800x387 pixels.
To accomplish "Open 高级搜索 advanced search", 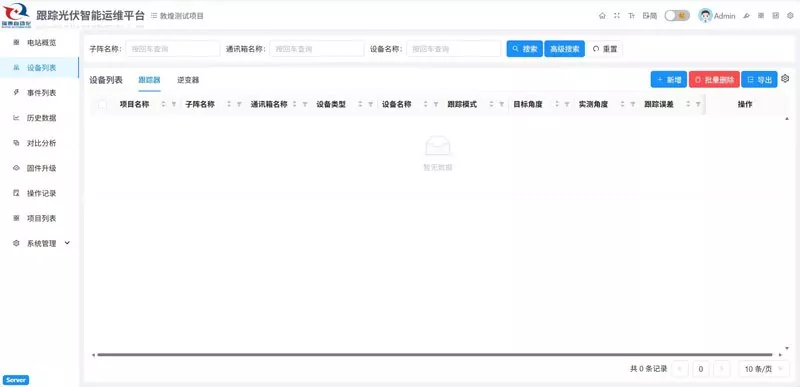I will point(564,49).
